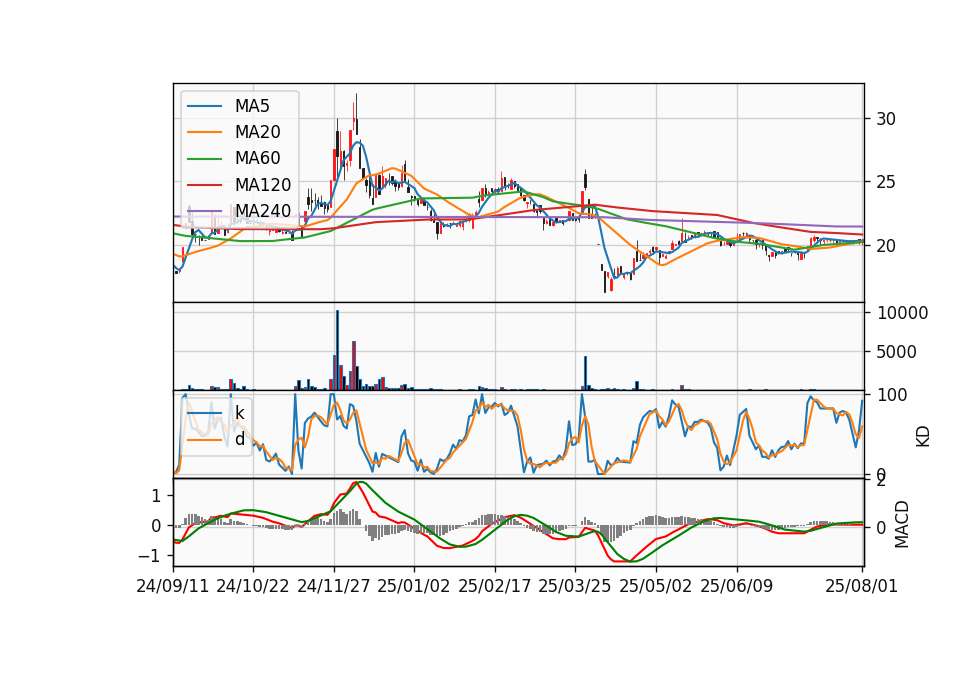Click the price axis value 25
The width and height of the screenshot is (960, 690).
click(886, 182)
